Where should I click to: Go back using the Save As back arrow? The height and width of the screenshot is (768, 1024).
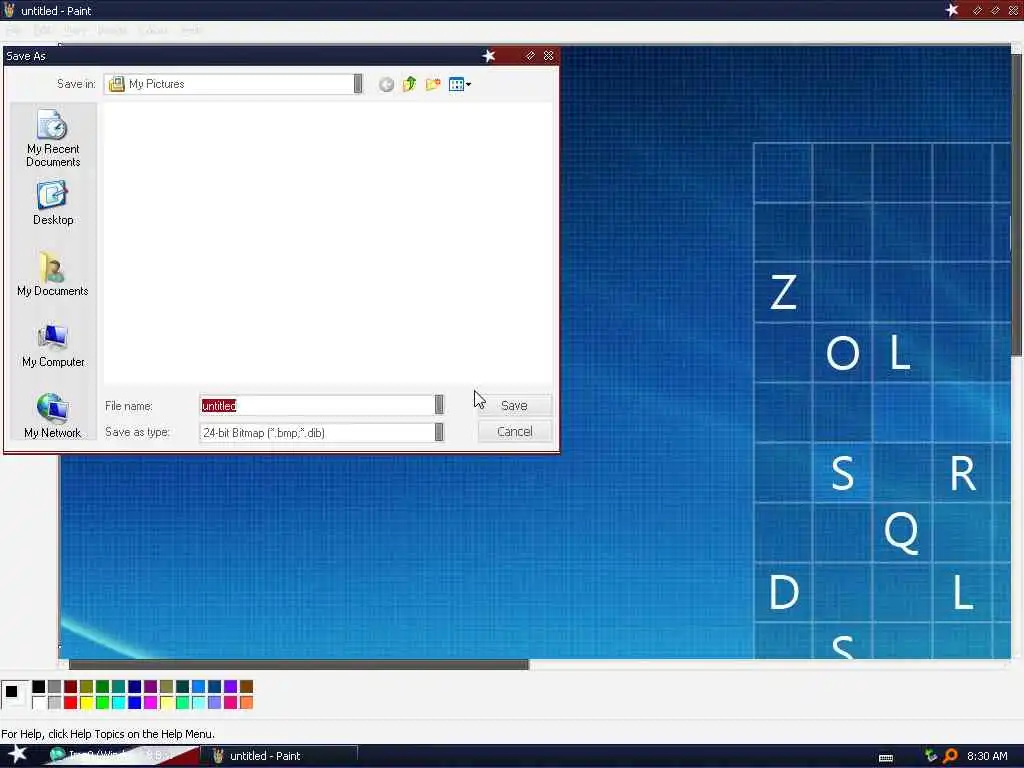coord(386,84)
